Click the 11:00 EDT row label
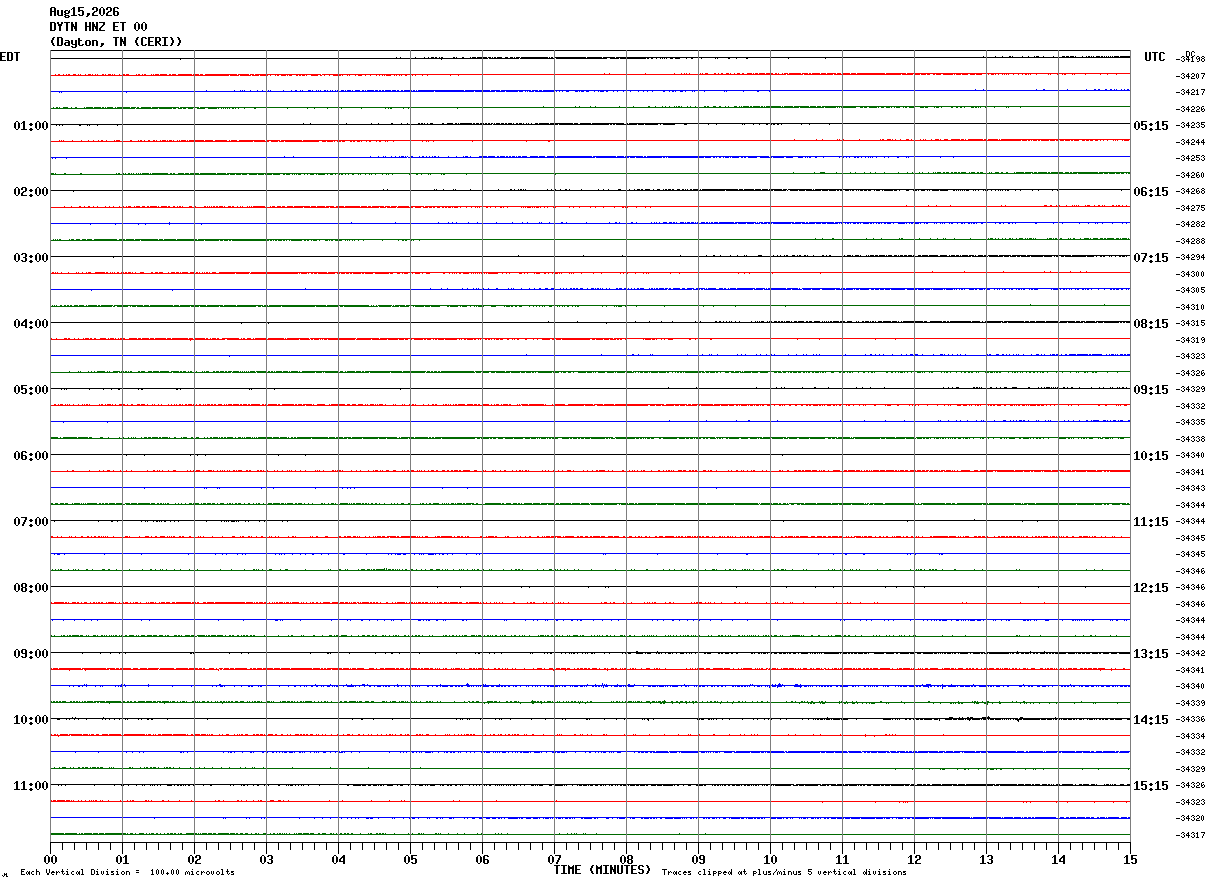Image resolution: width=1210 pixels, height=886 pixels. tap(31, 785)
